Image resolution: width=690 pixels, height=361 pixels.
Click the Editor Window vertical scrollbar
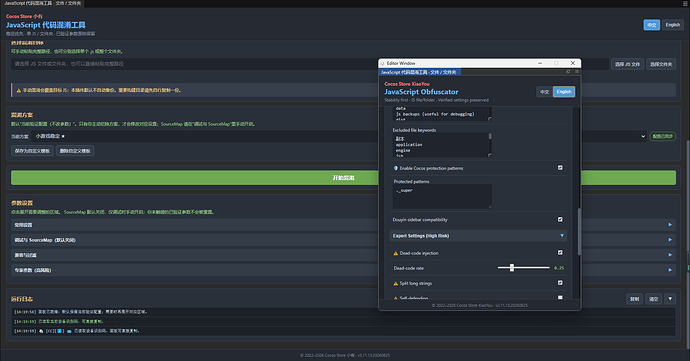pyautogui.click(x=579, y=232)
